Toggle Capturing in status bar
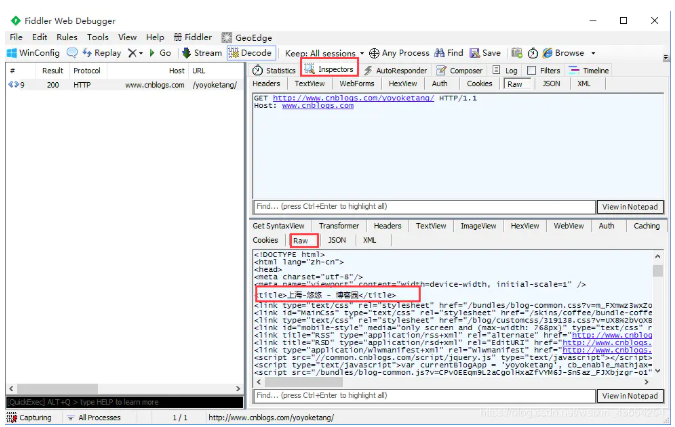Image resolution: width=675 pixels, height=427 pixels. point(29,418)
